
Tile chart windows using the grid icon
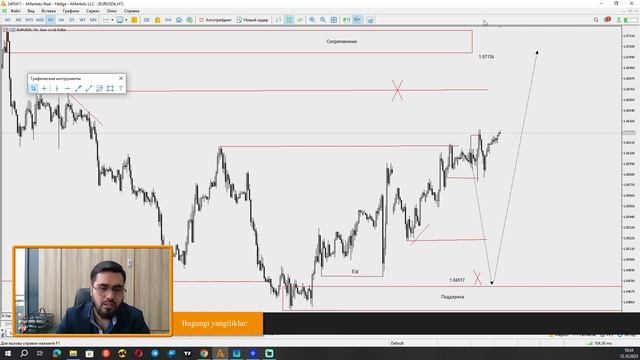[334, 20]
